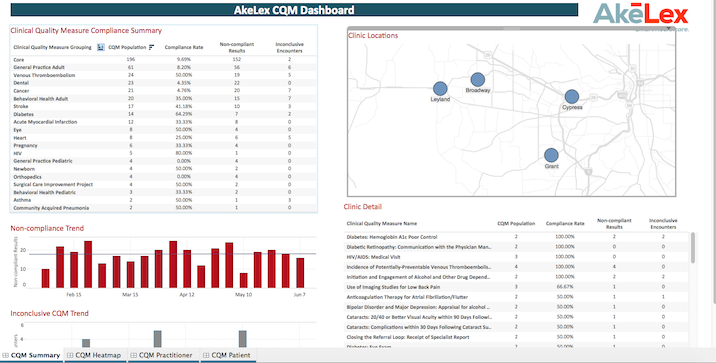Click the Compliance Rate column header in the Compliance Summary
Screen dimensions: 716x363
[184, 47]
